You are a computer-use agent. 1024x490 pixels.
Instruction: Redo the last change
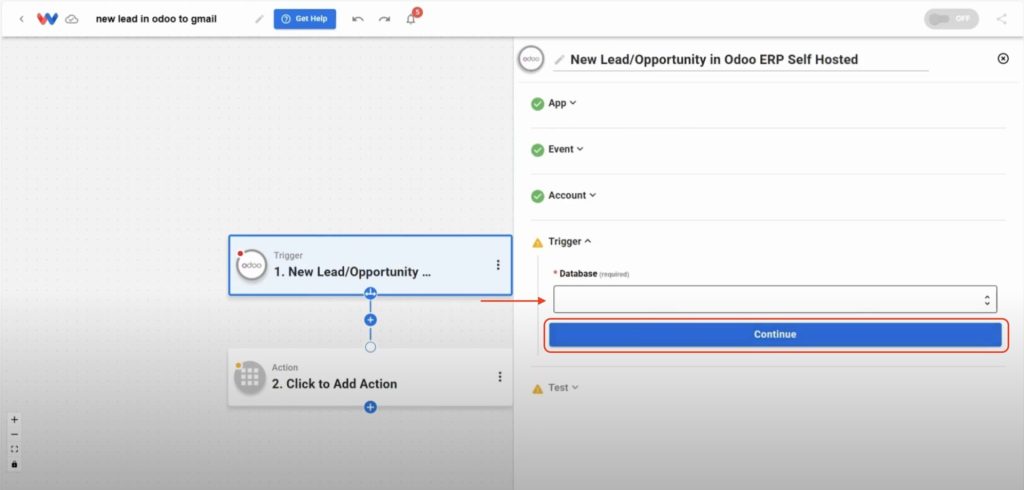pos(384,19)
